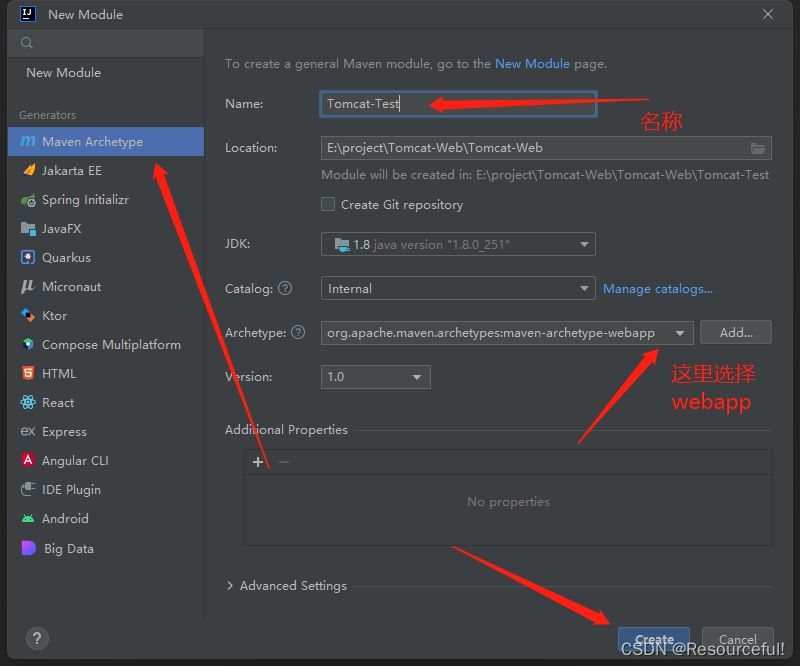800x666 pixels.
Task: Pick the React generator
Action: pyautogui.click(x=106, y=403)
